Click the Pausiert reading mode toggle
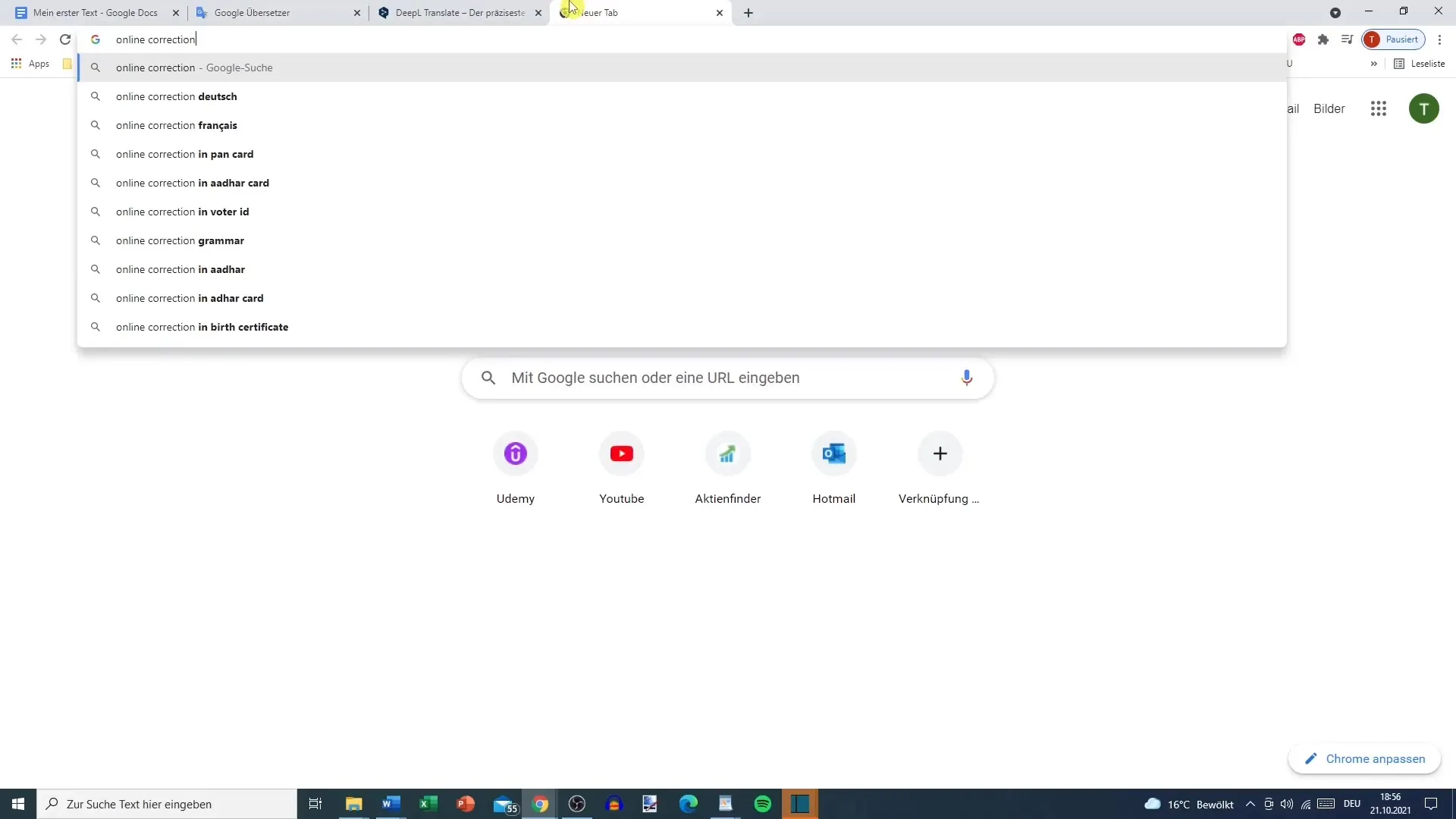 (1396, 39)
